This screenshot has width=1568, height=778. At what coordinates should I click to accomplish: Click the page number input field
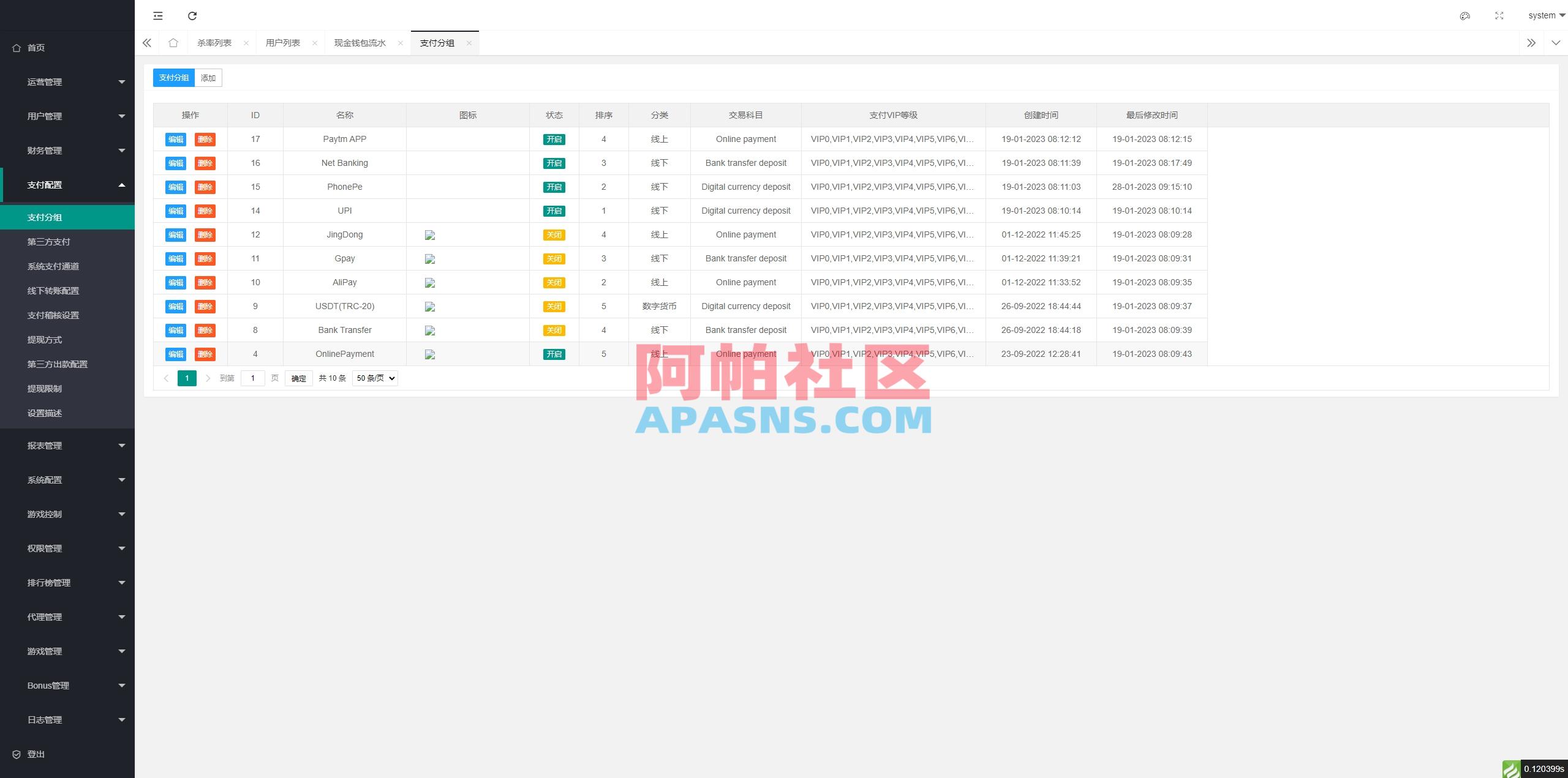click(x=253, y=378)
